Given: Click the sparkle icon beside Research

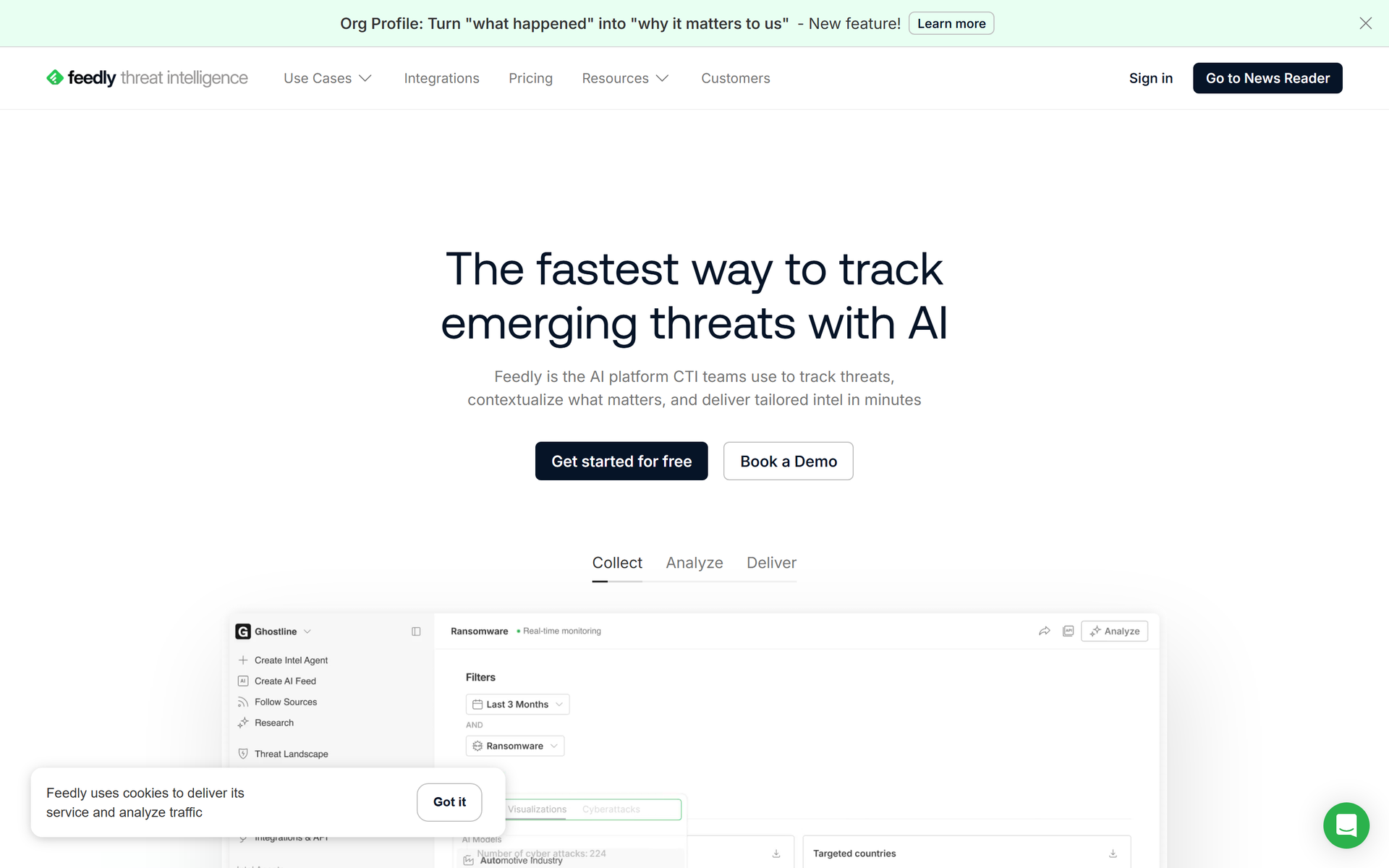Looking at the screenshot, I should coord(243,723).
